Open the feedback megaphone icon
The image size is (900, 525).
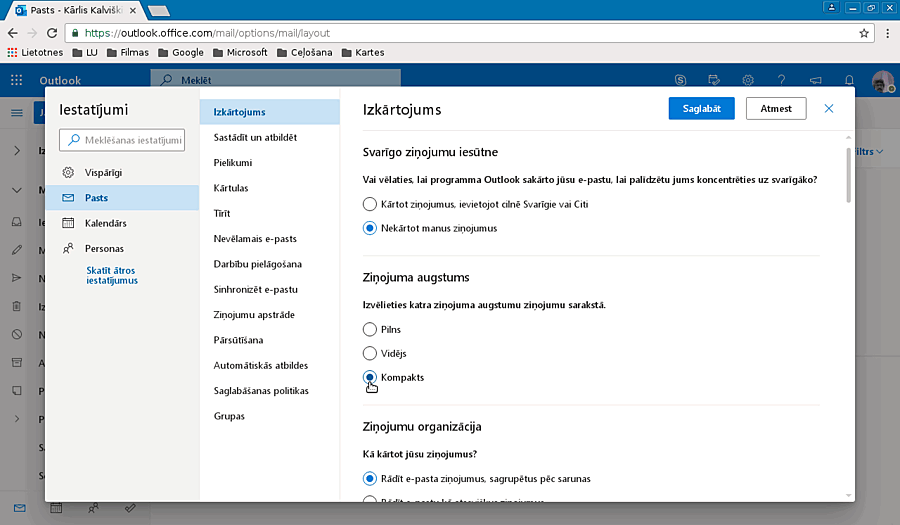[x=816, y=80]
